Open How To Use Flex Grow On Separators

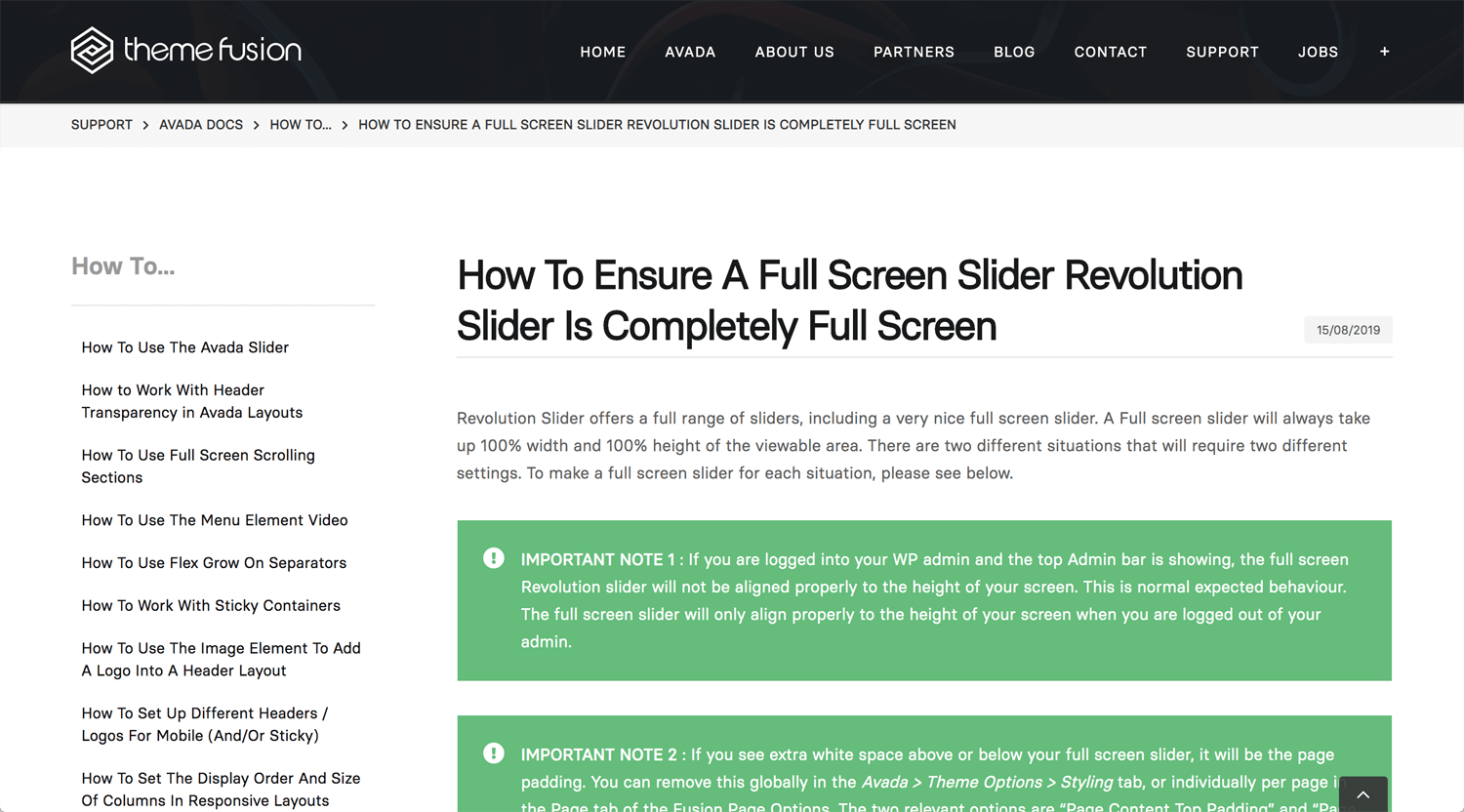click(x=214, y=563)
